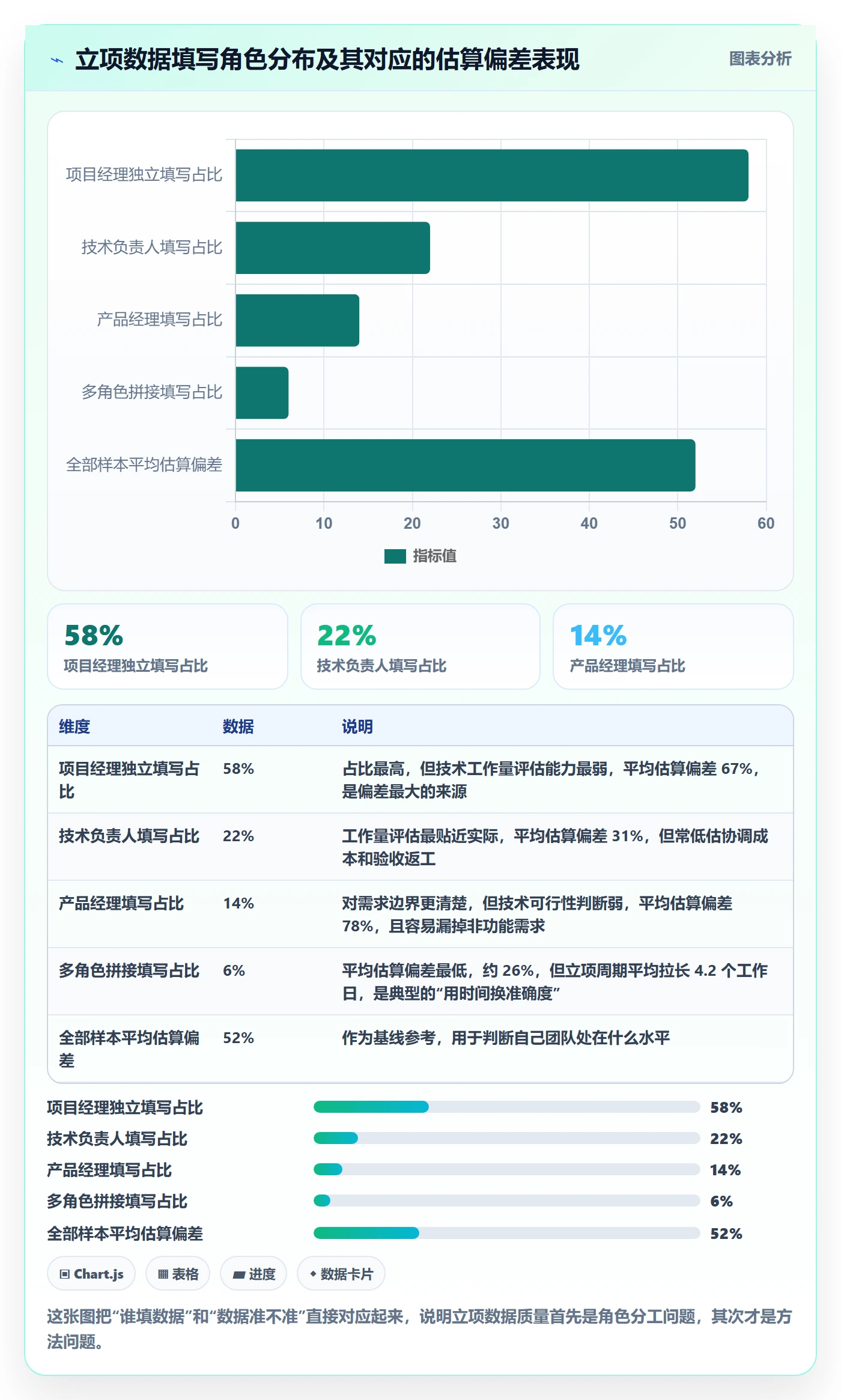This screenshot has width=841, height=1400.
Task: Click the bar icon in the 进度 tag
Action: (x=238, y=1274)
